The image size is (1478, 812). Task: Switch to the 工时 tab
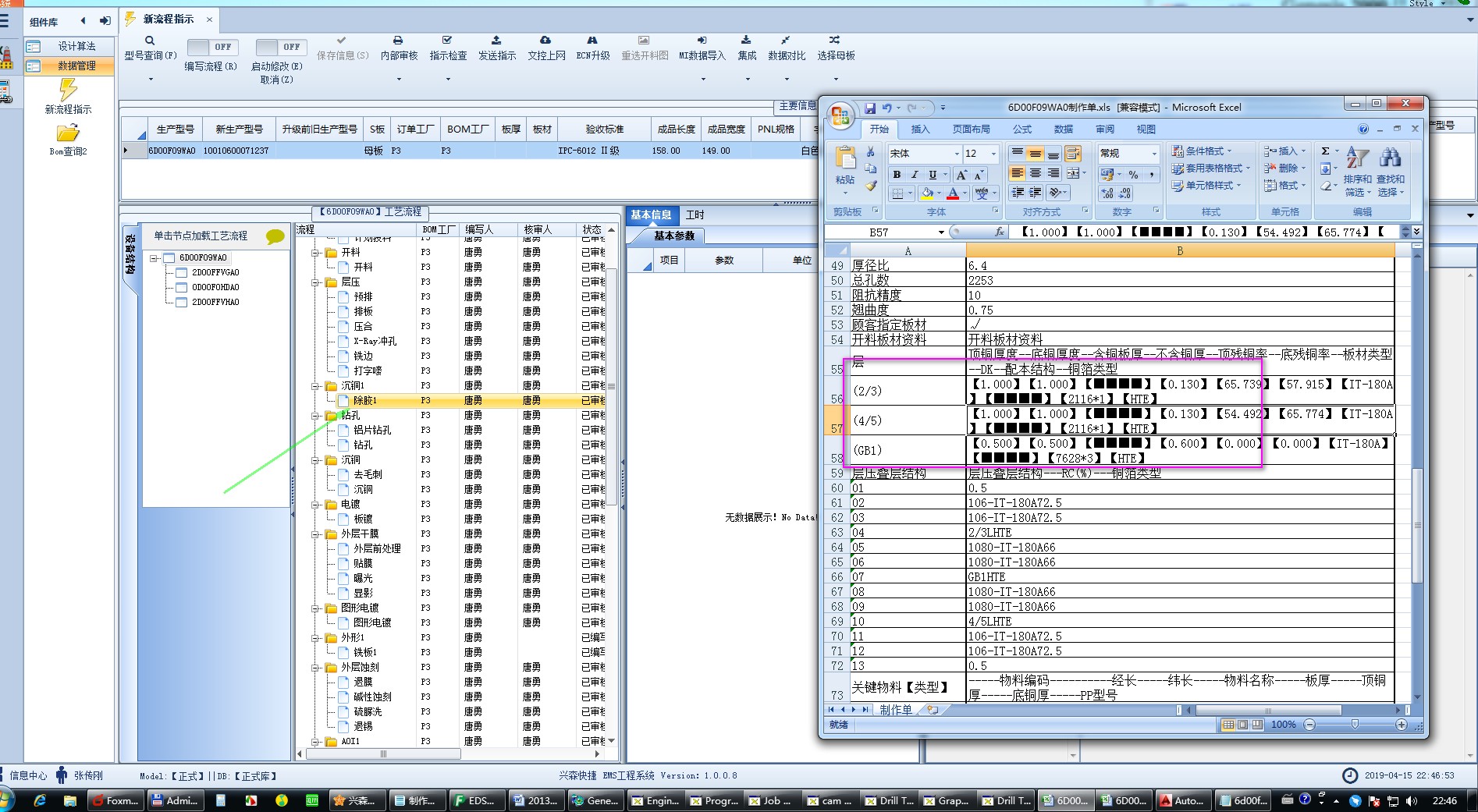click(x=695, y=215)
